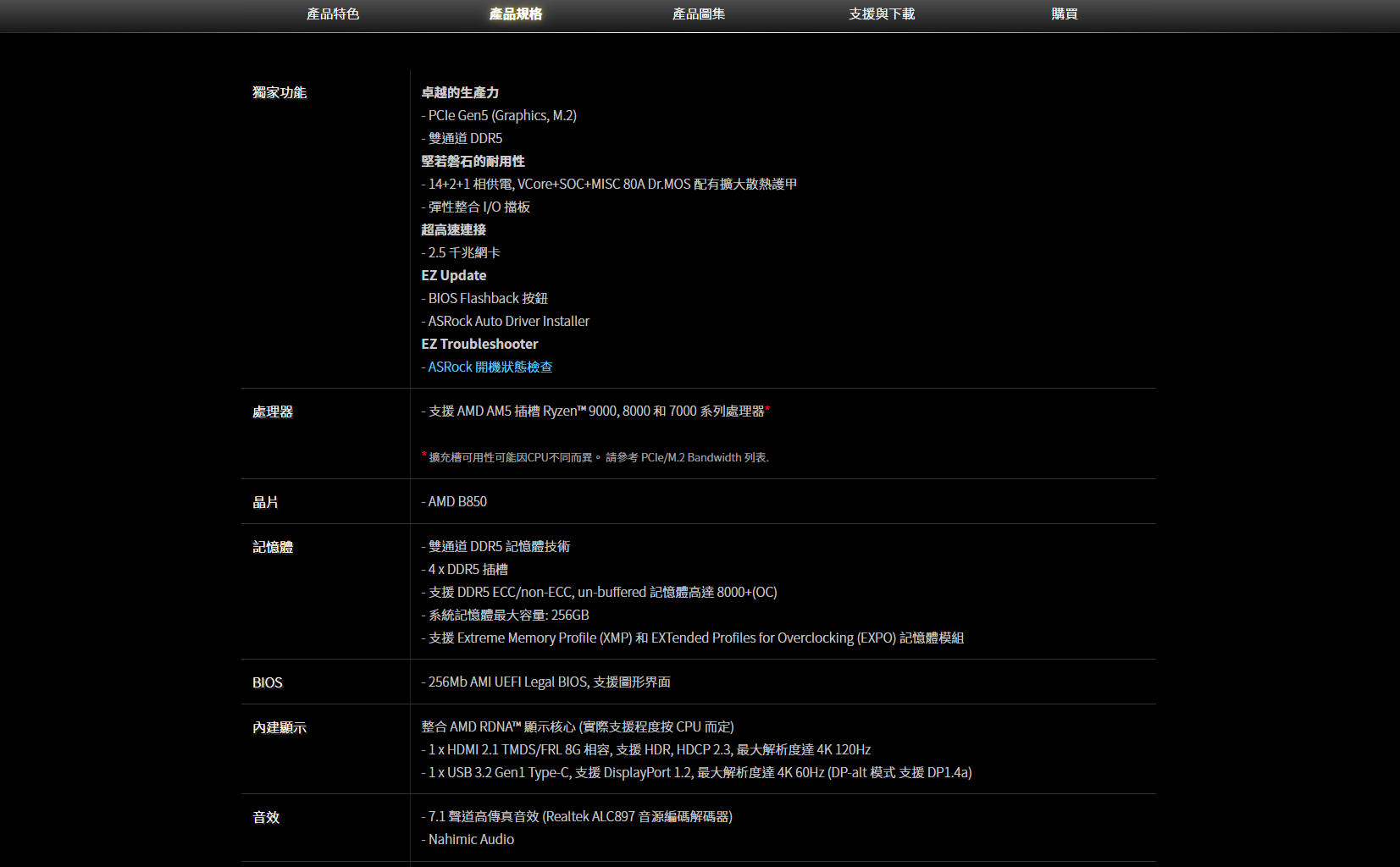The image size is (1400, 867).
Task: Click the Nahimic Audio entry
Action: pos(471,840)
